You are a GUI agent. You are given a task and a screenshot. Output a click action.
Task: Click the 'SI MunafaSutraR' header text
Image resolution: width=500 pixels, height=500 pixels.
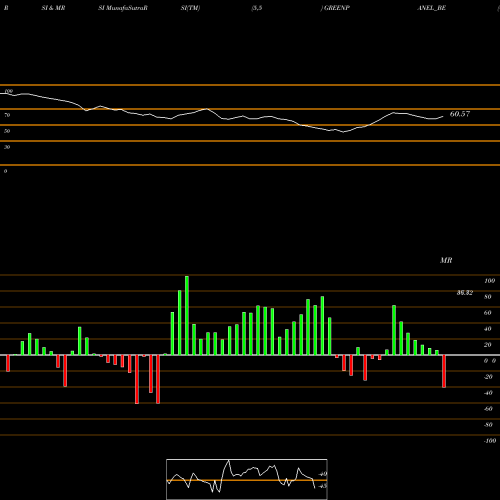click(123, 8)
